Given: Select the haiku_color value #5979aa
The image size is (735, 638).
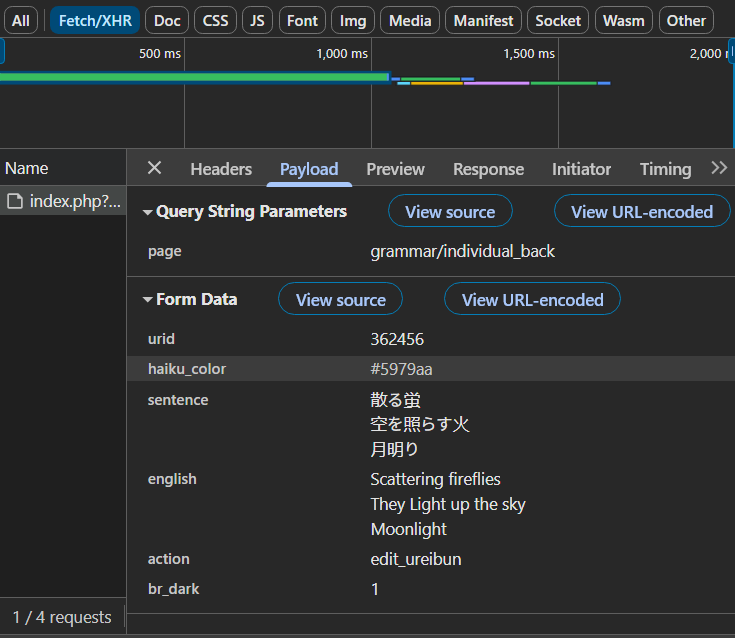Looking at the screenshot, I should [401, 369].
